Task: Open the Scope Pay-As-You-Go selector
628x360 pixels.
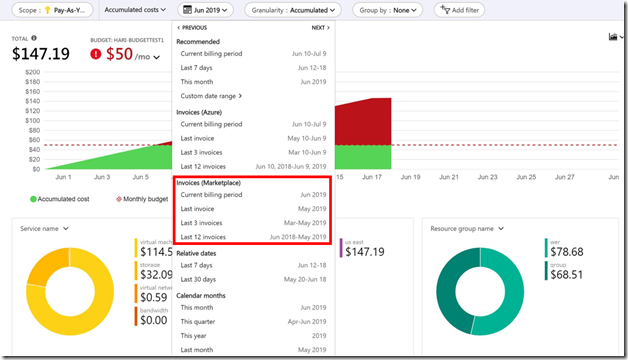Action: click(x=52, y=10)
